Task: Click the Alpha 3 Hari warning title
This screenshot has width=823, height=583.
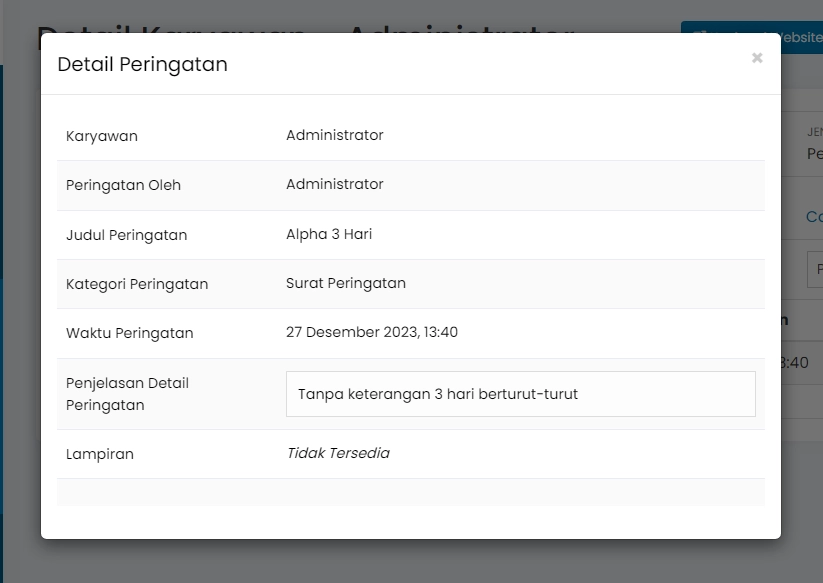Action: click(x=328, y=234)
